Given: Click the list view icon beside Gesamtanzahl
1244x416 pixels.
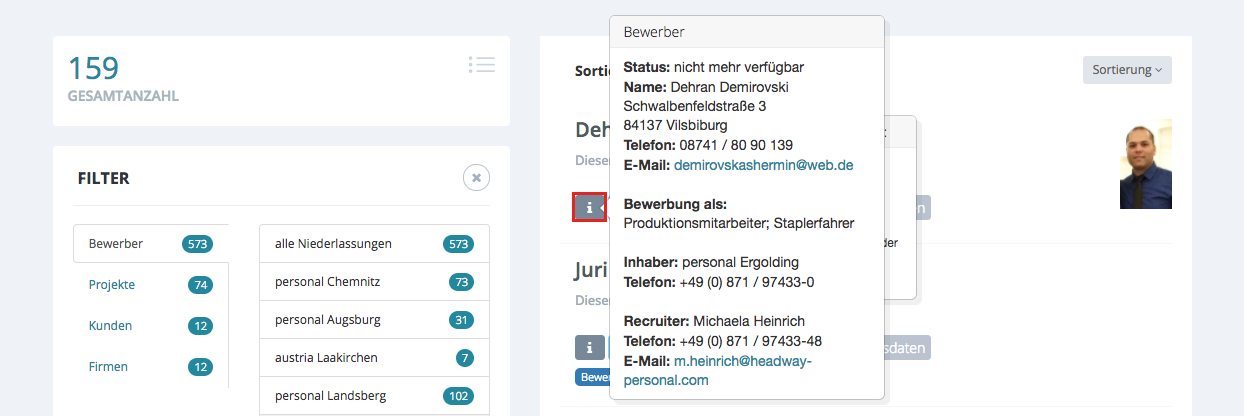Looking at the screenshot, I should (x=481, y=65).
